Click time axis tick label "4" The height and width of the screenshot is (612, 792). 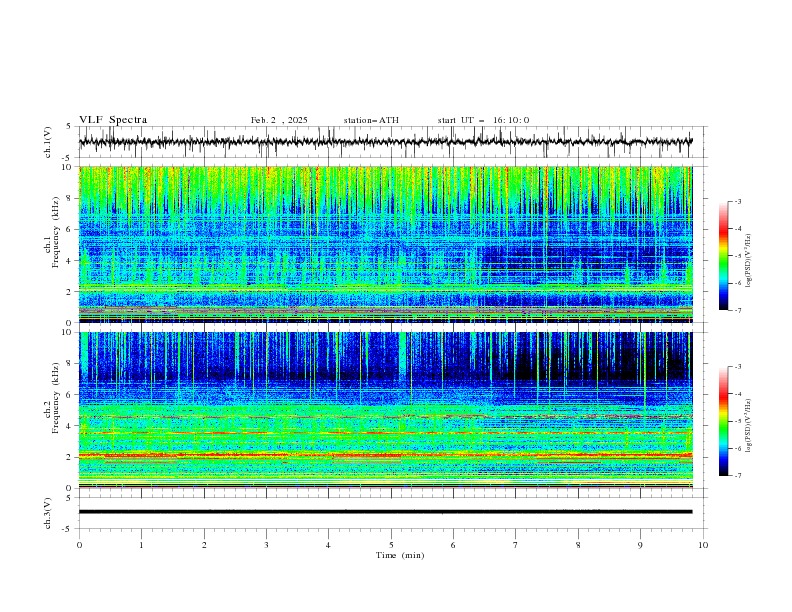point(328,545)
